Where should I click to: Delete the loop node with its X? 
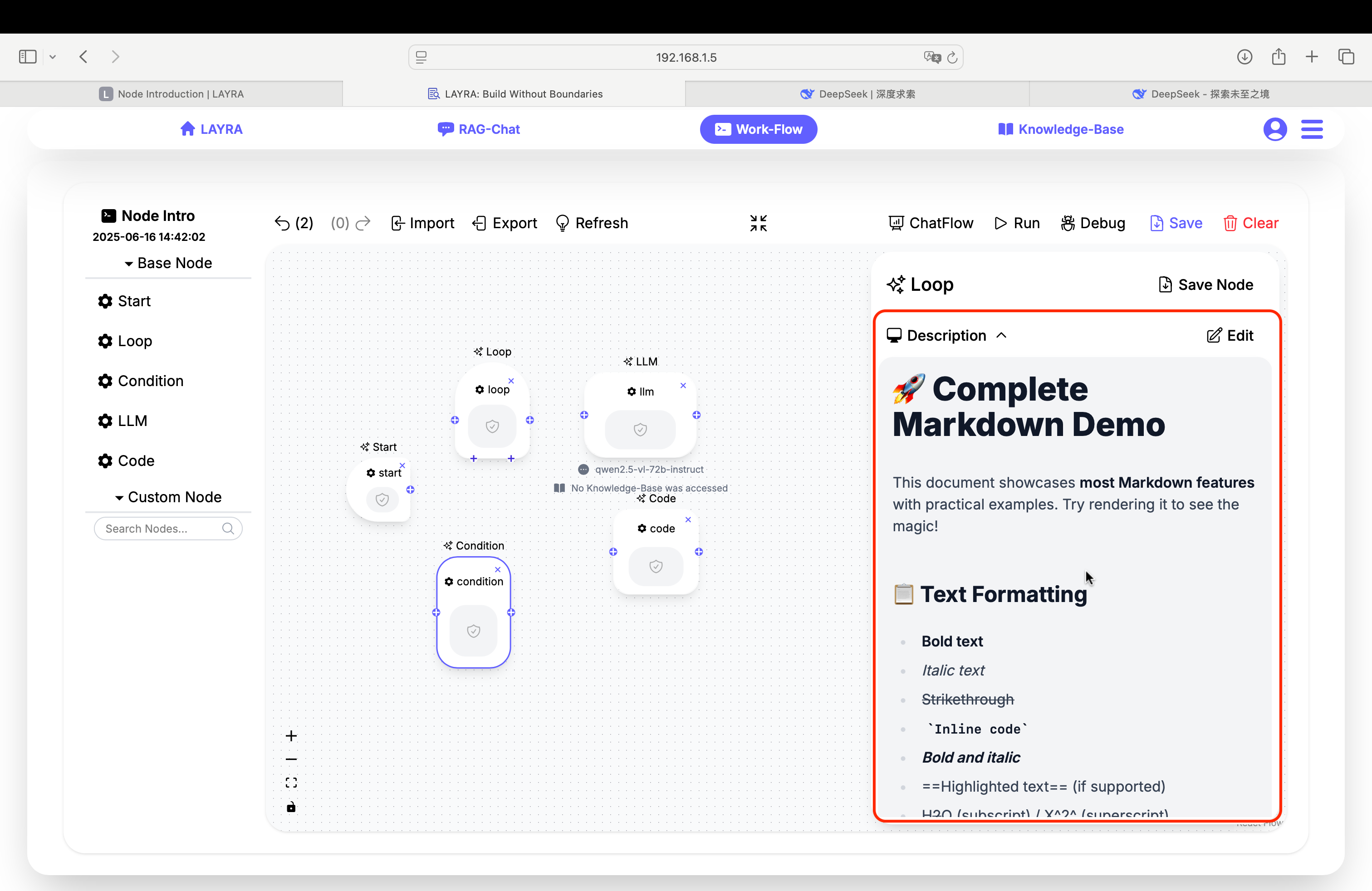tap(511, 381)
